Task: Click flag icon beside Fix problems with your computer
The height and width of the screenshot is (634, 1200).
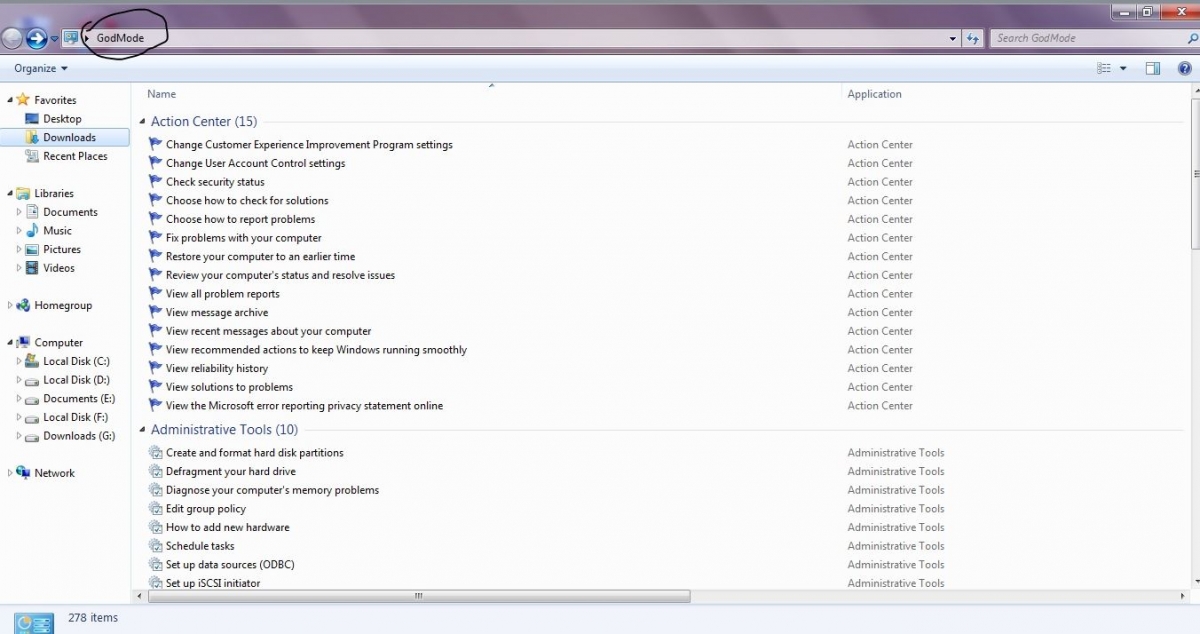Action: [x=155, y=237]
